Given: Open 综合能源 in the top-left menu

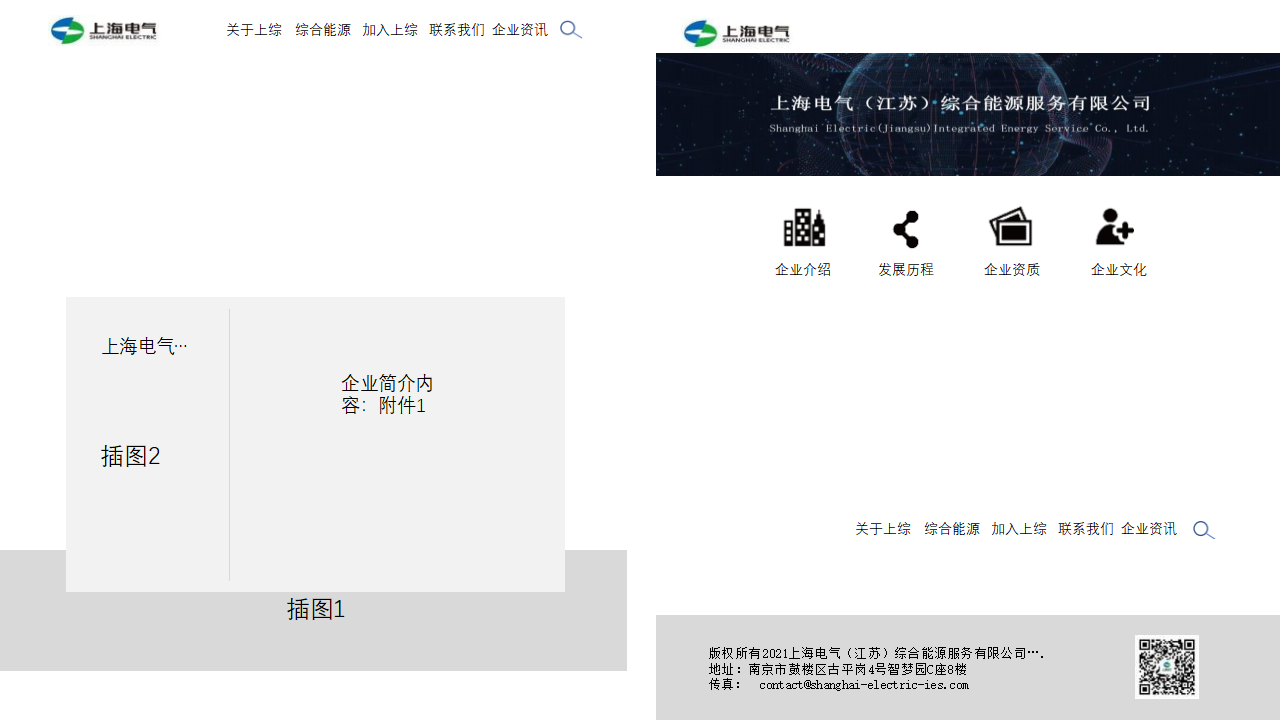Looking at the screenshot, I should click(323, 30).
